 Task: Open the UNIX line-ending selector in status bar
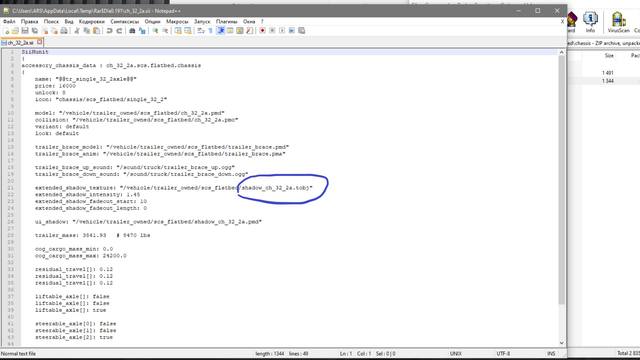click(x=456, y=353)
